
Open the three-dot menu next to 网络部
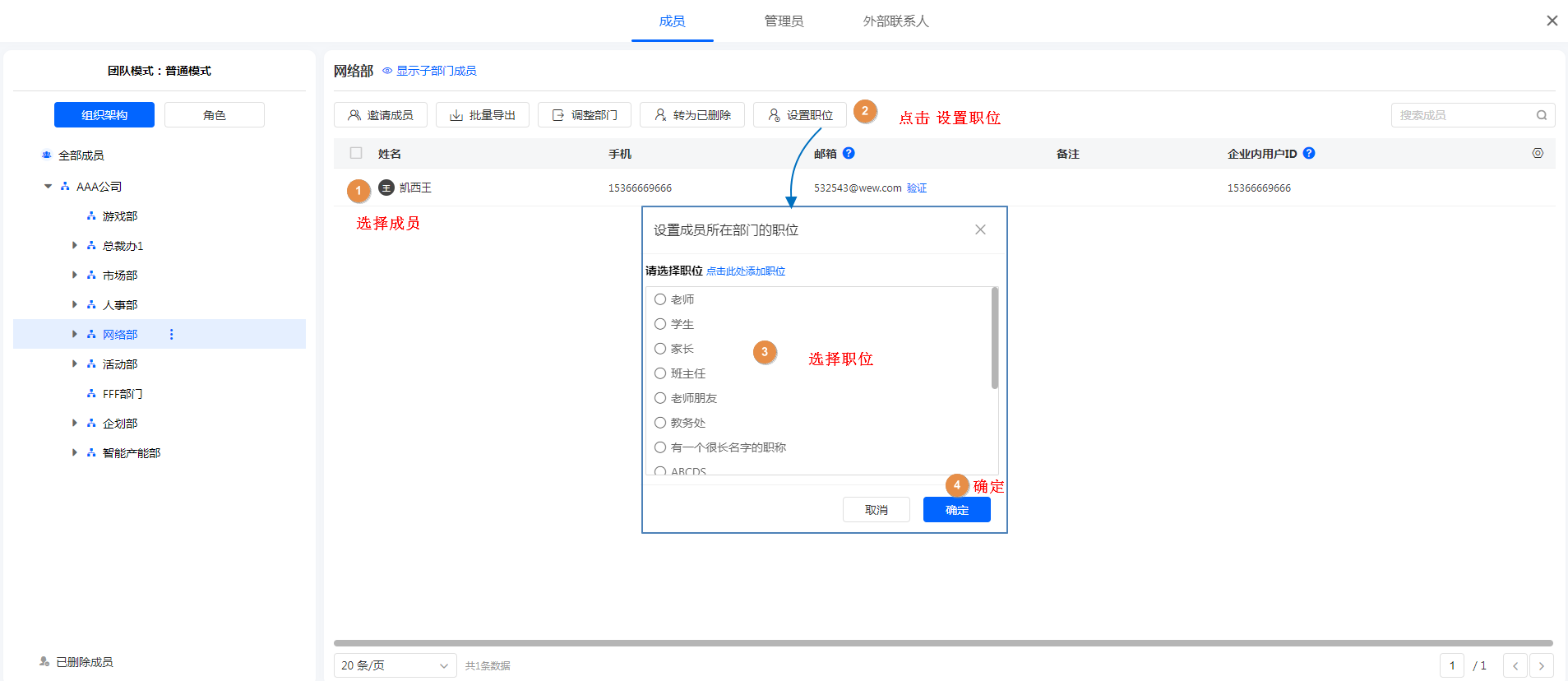(171, 334)
